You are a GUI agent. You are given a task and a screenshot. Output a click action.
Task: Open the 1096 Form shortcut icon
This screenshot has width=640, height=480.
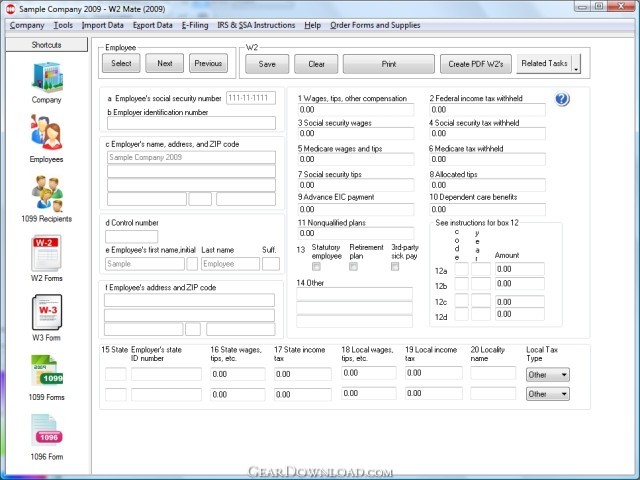click(47, 431)
